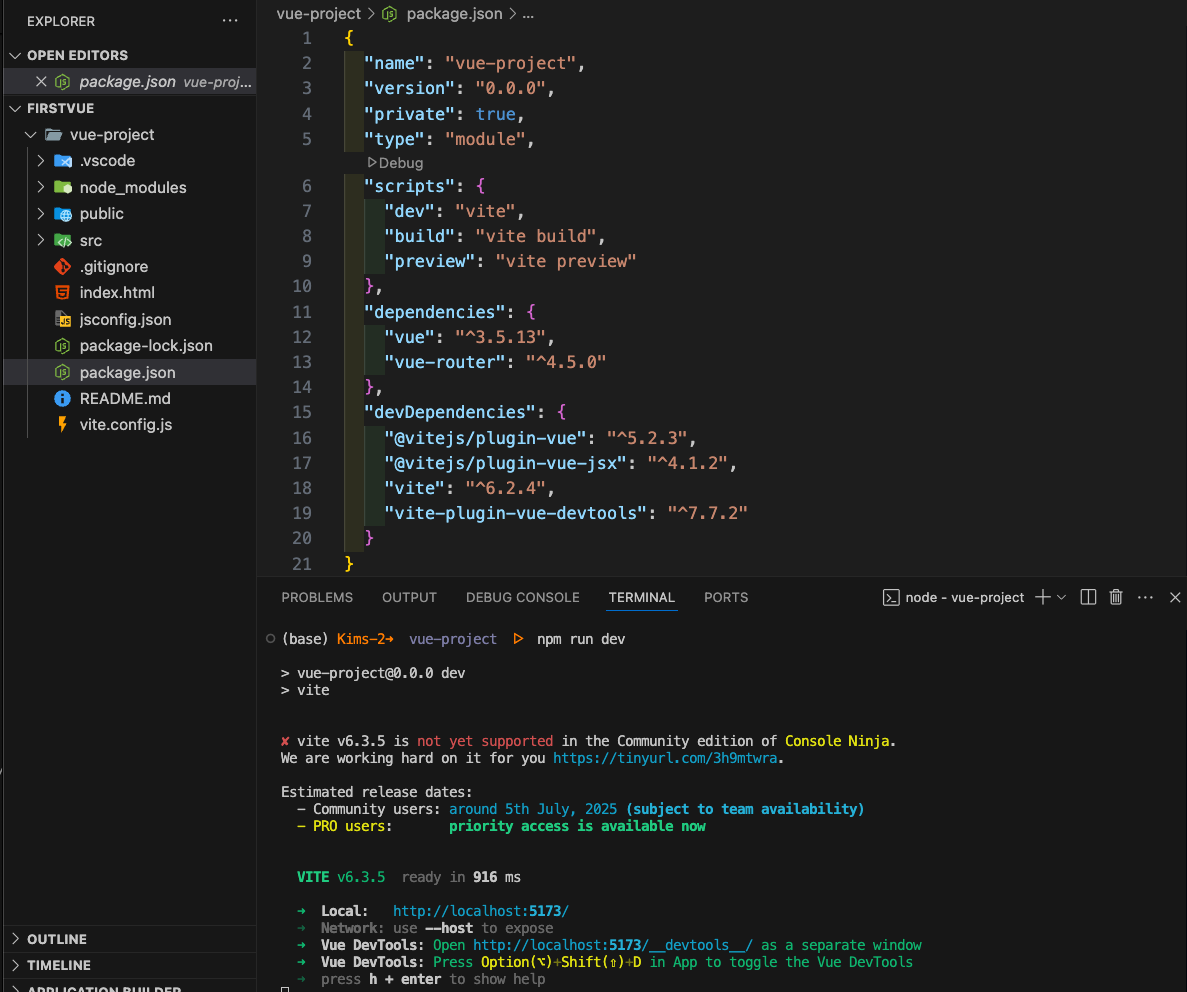Click the Debug code lens above scripts

pyautogui.click(x=395, y=163)
